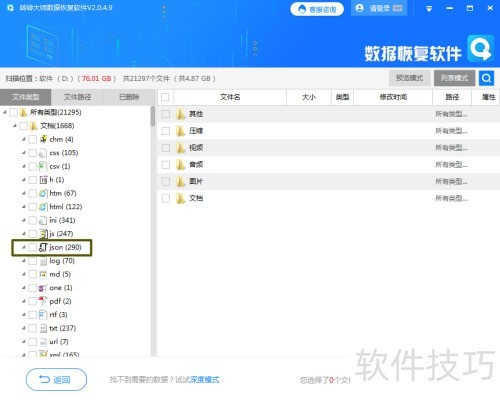500x402 pixels.
Task: Switch to the 已删除 tab
Action: (x=129, y=97)
